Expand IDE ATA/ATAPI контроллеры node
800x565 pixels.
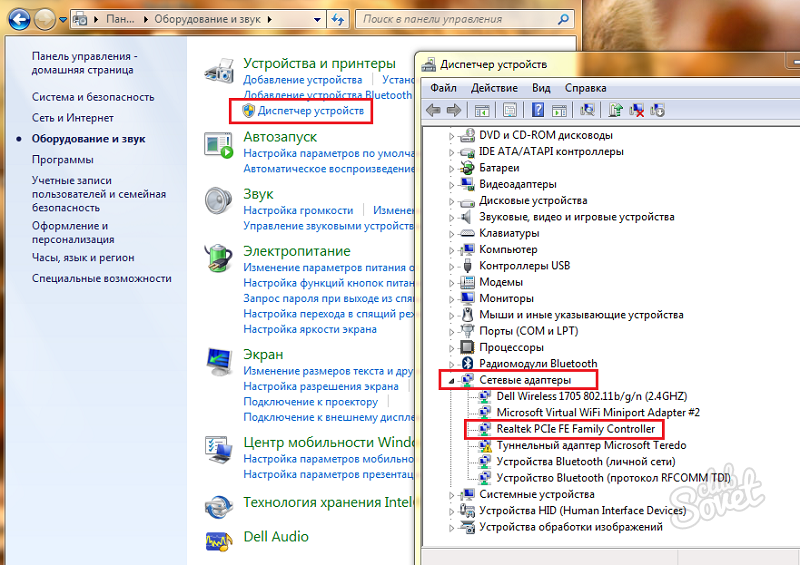click(451, 153)
